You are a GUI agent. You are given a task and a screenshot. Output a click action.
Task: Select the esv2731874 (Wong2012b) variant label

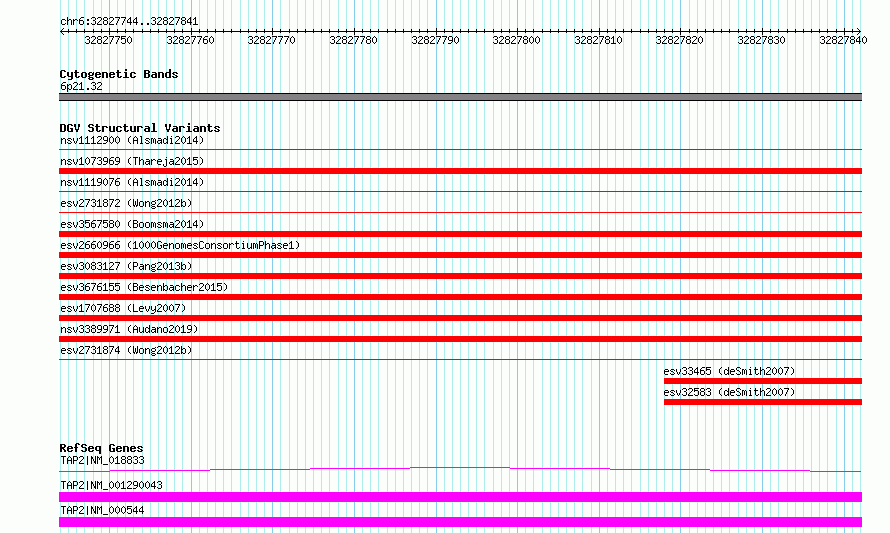[126, 350]
